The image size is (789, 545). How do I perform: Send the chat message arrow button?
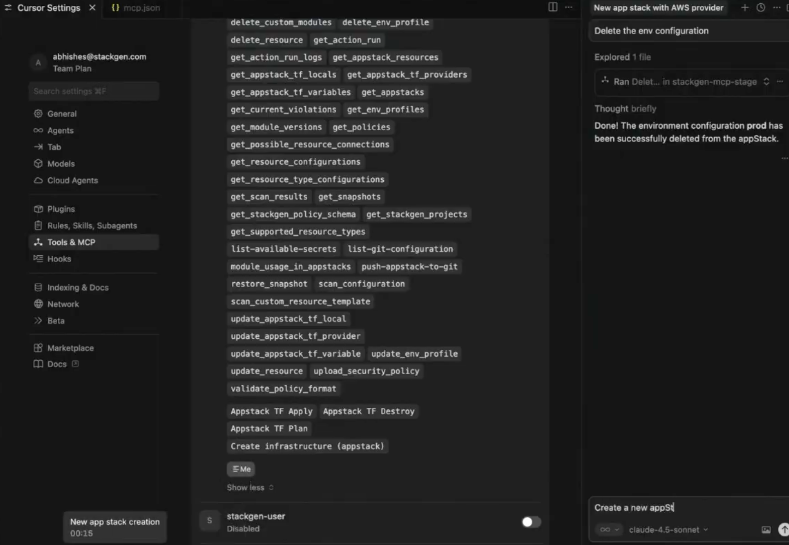tap(783, 529)
